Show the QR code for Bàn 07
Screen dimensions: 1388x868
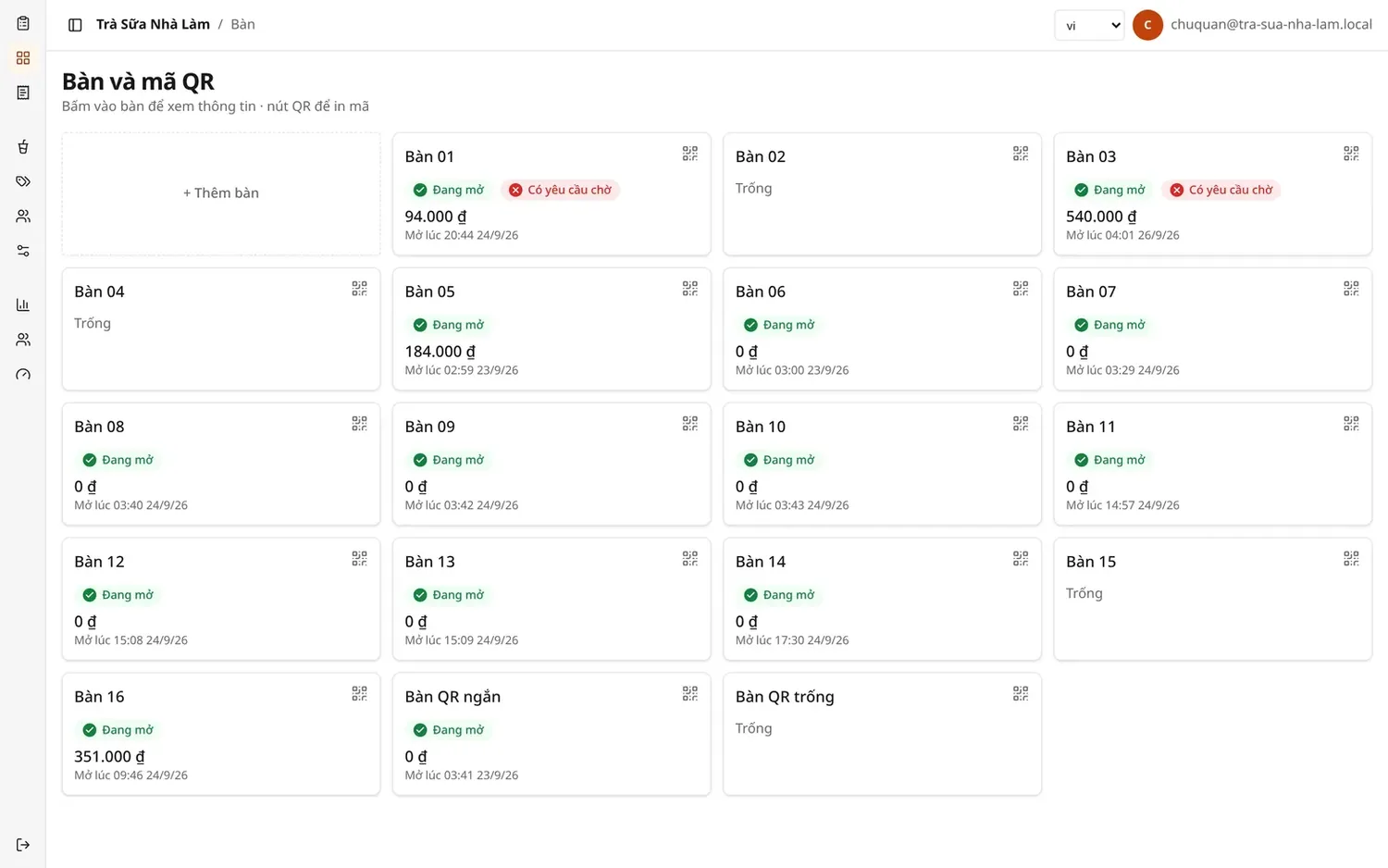click(1351, 289)
